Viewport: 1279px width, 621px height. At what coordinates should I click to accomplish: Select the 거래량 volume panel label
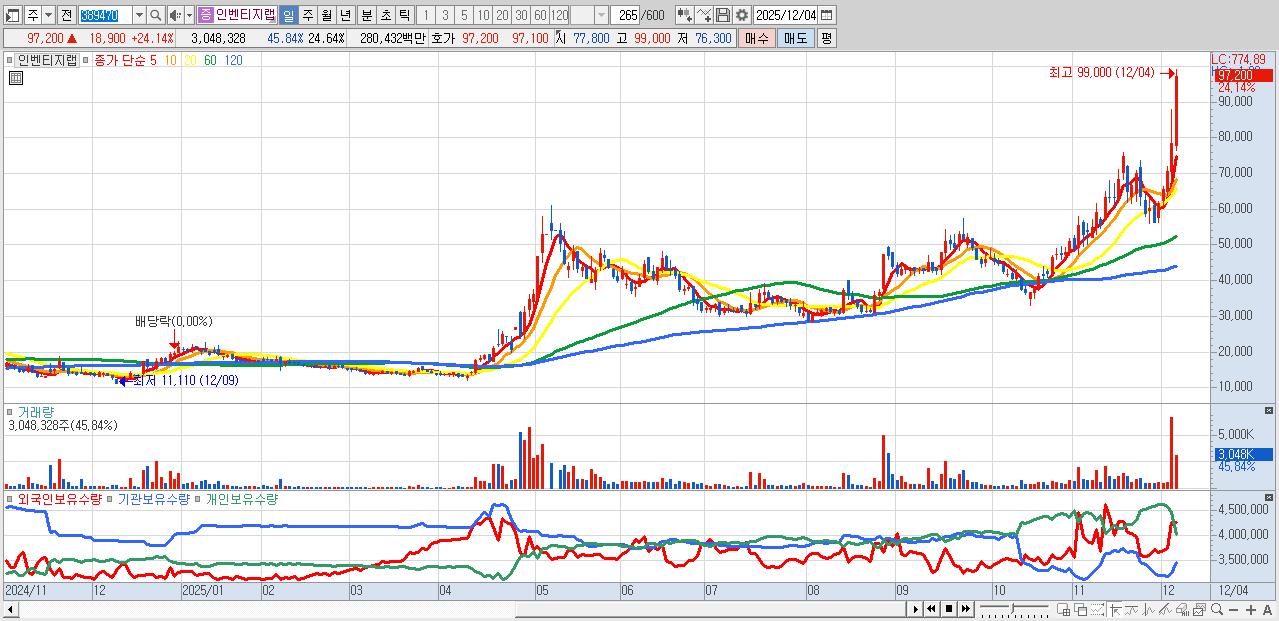pyautogui.click(x=36, y=411)
